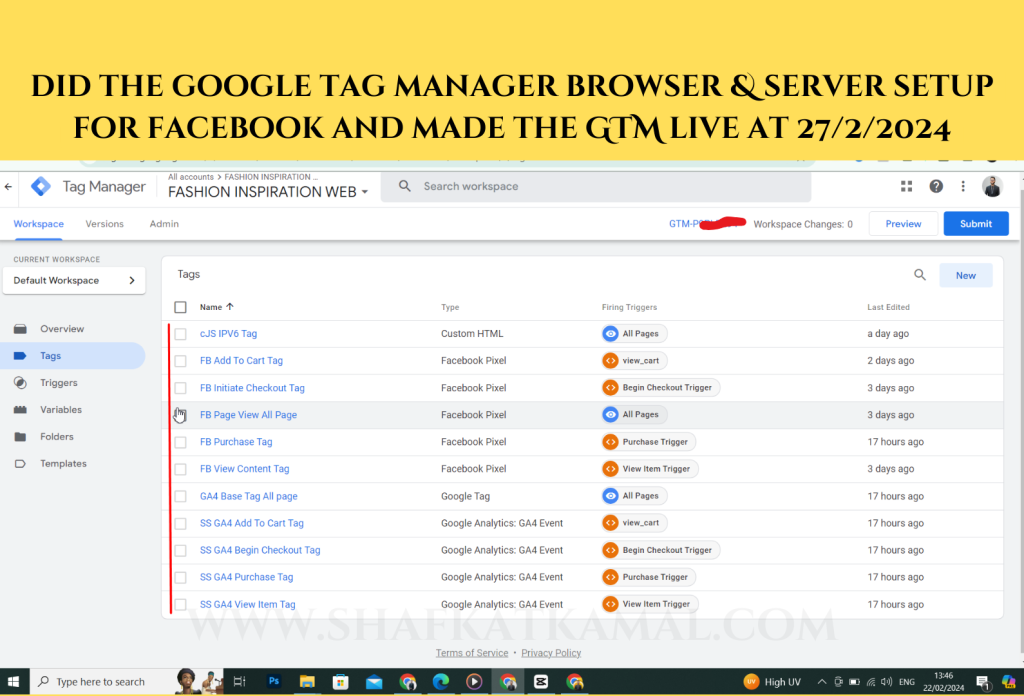Image resolution: width=1024 pixels, height=696 pixels.
Task: Open the Mail app on taskbar
Action: (x=374, y=682)
